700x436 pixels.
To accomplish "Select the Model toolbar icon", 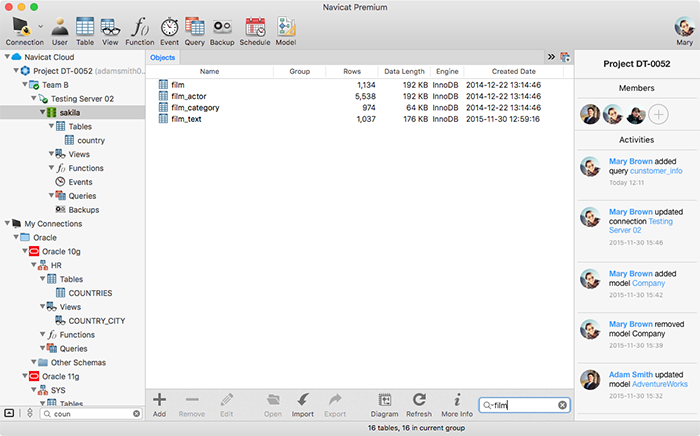I will (x=286, y=31).
